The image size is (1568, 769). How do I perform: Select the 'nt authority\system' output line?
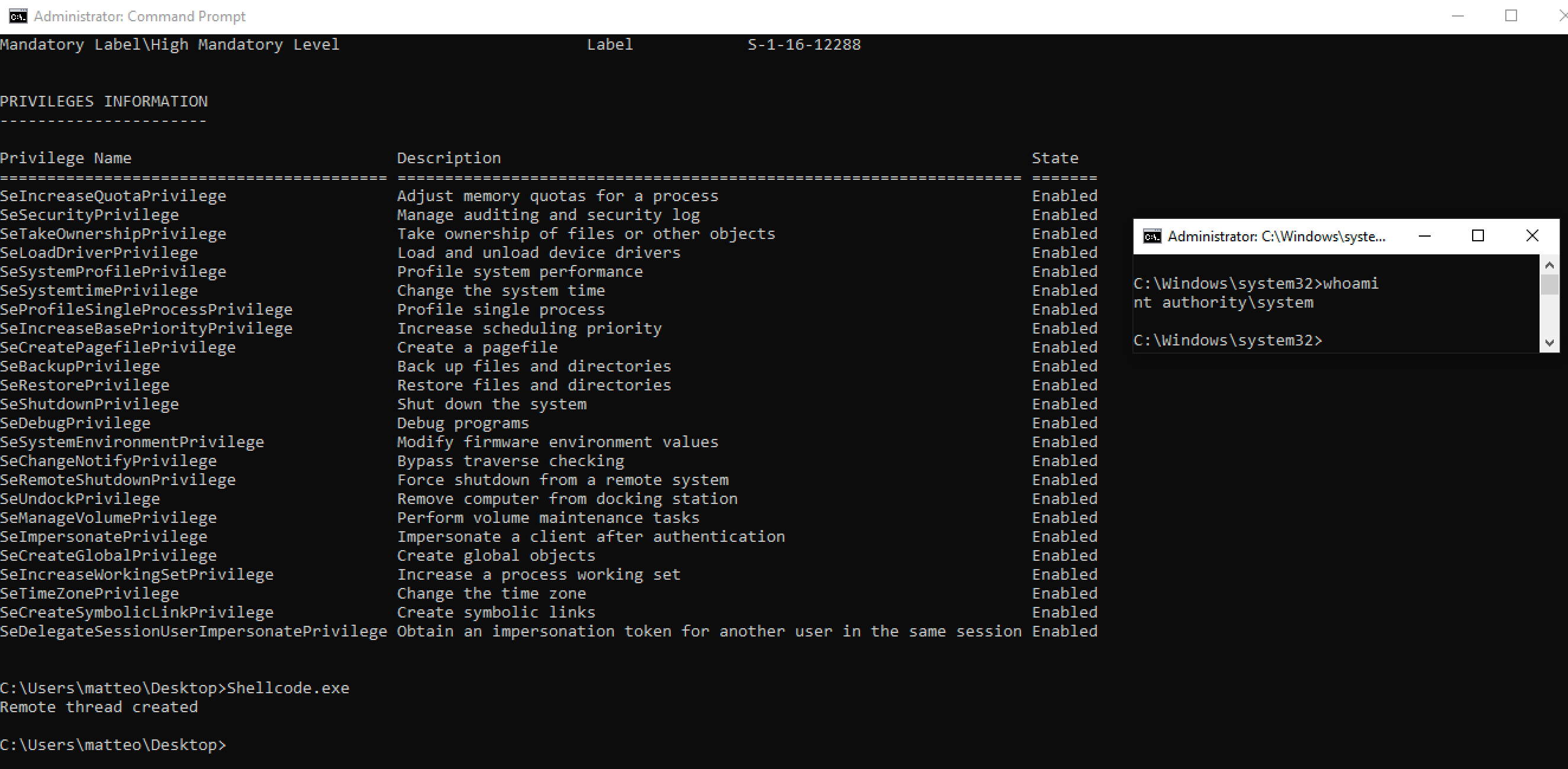[x=1223, y=303]
